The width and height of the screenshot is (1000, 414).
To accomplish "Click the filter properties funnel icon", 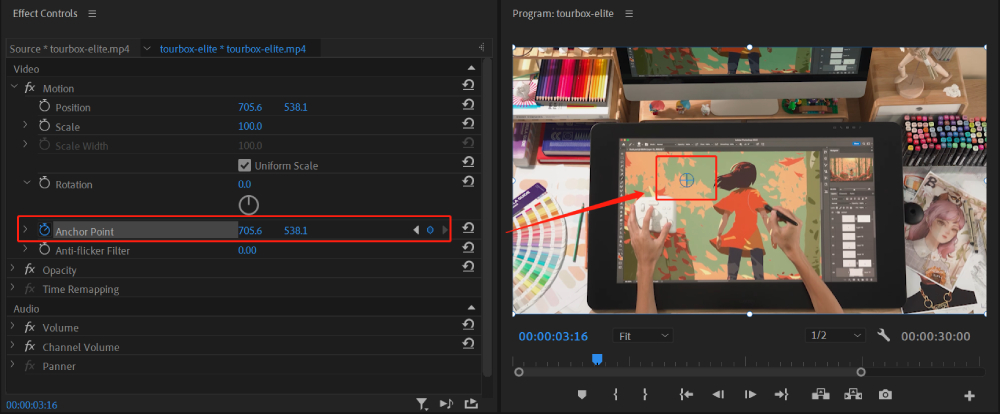I will (x=422, y=404).
